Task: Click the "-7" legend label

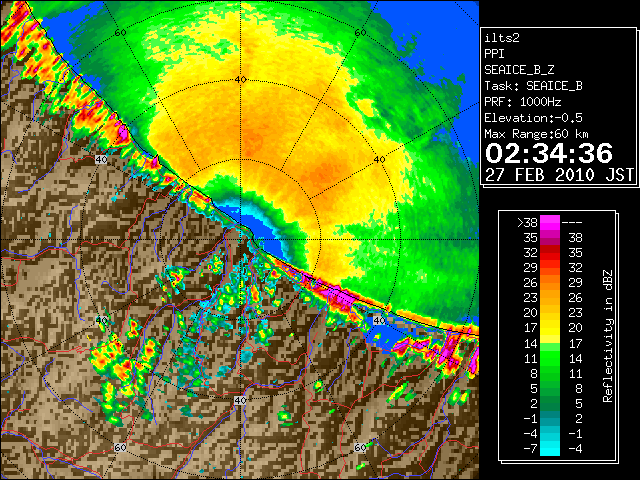Action: 530,449
